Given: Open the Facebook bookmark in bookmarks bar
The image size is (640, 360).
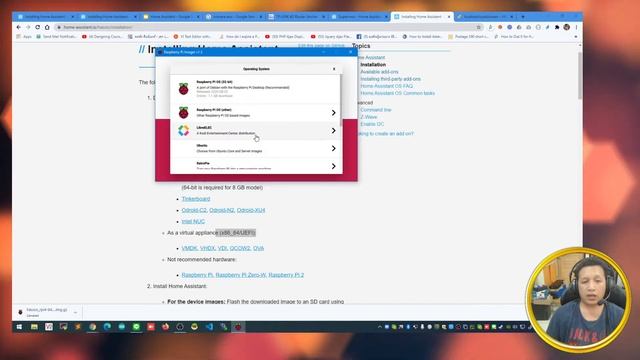Looking at the screenshot, I should click(376, 37).
